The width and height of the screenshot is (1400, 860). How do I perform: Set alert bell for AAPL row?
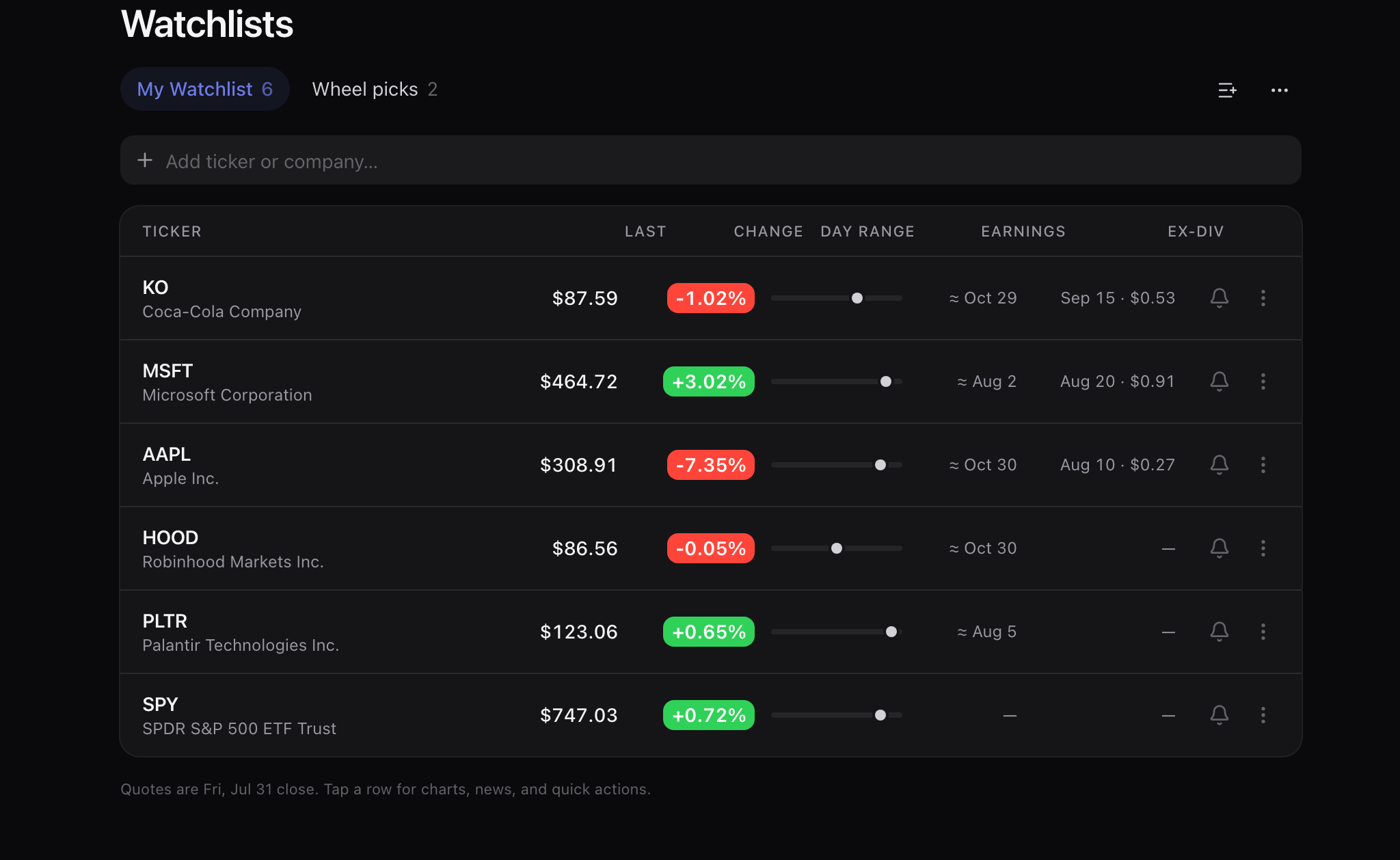[1219, 465]
